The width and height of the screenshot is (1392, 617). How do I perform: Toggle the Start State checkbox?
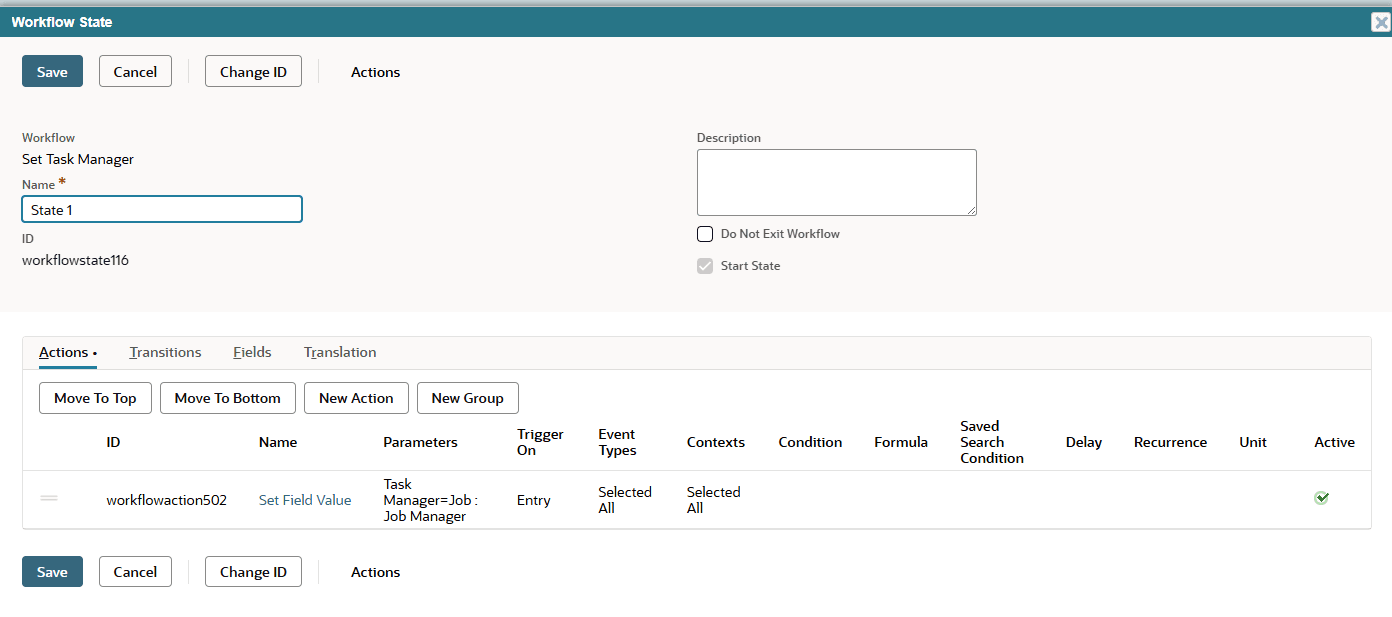[705, 266]
